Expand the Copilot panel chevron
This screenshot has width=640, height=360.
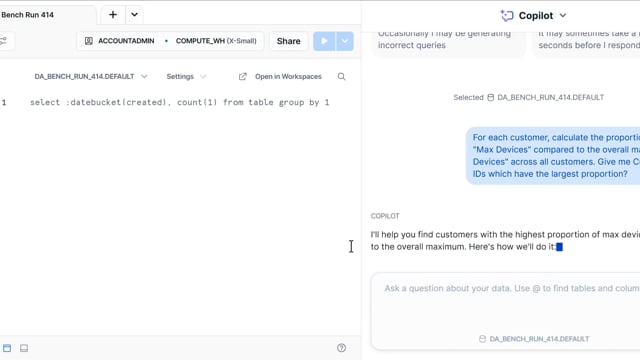click(563, 16)
